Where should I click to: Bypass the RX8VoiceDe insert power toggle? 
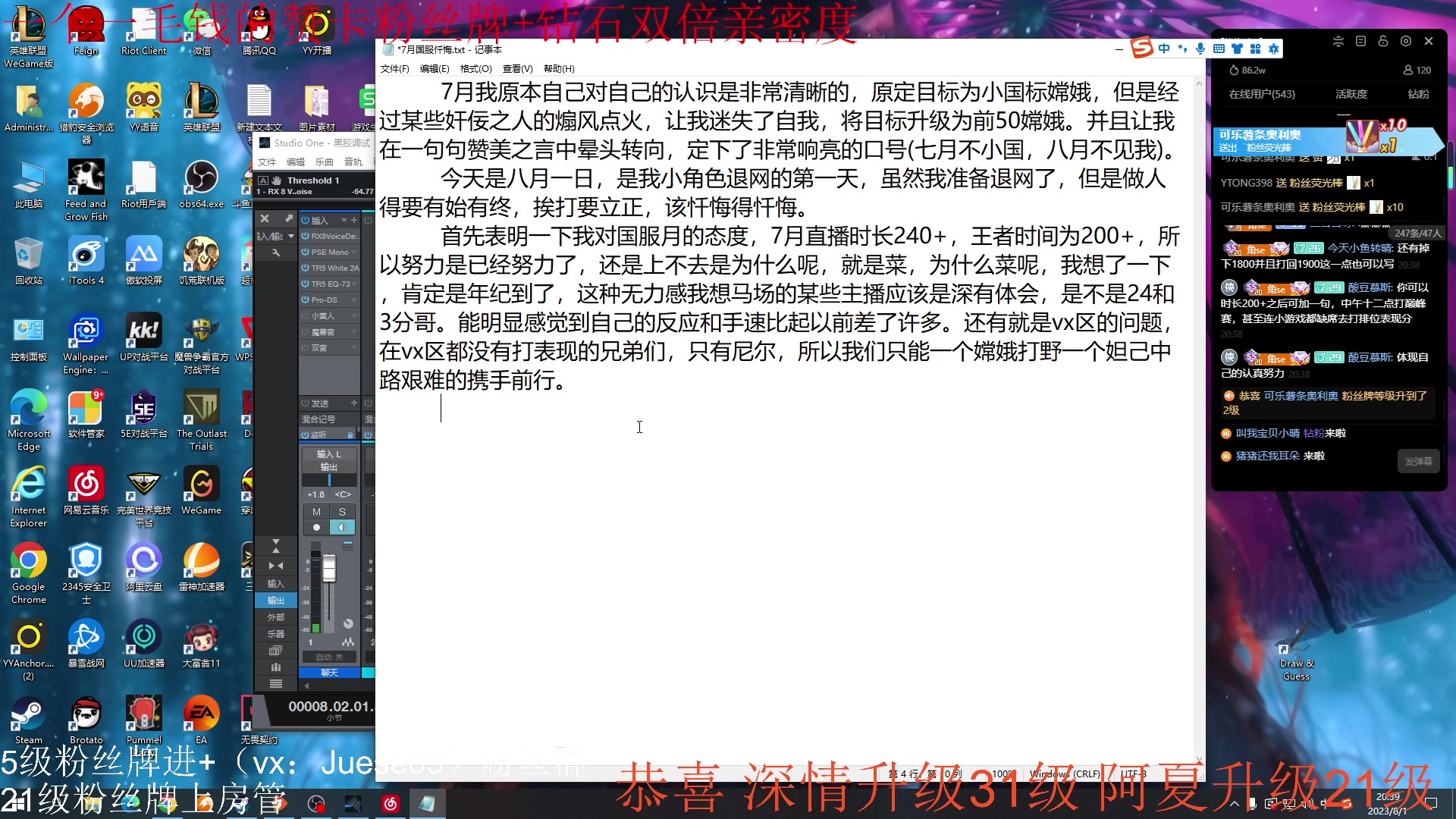[305, 237]
